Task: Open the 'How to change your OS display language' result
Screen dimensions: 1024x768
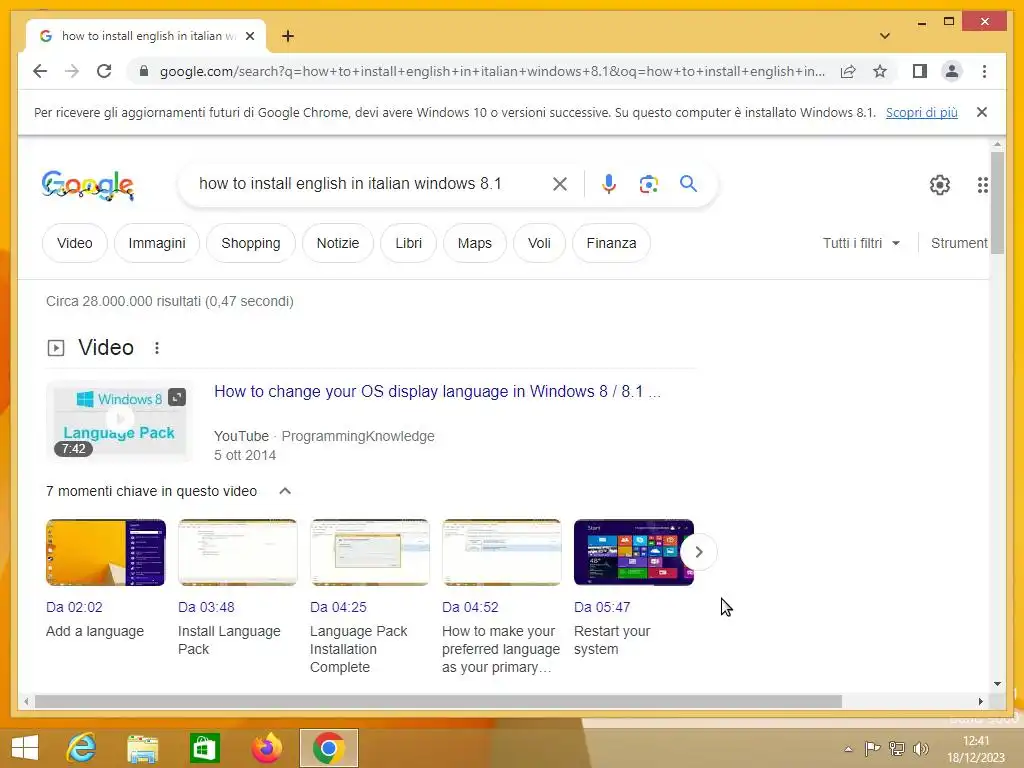Action: (x=437, y=391)
